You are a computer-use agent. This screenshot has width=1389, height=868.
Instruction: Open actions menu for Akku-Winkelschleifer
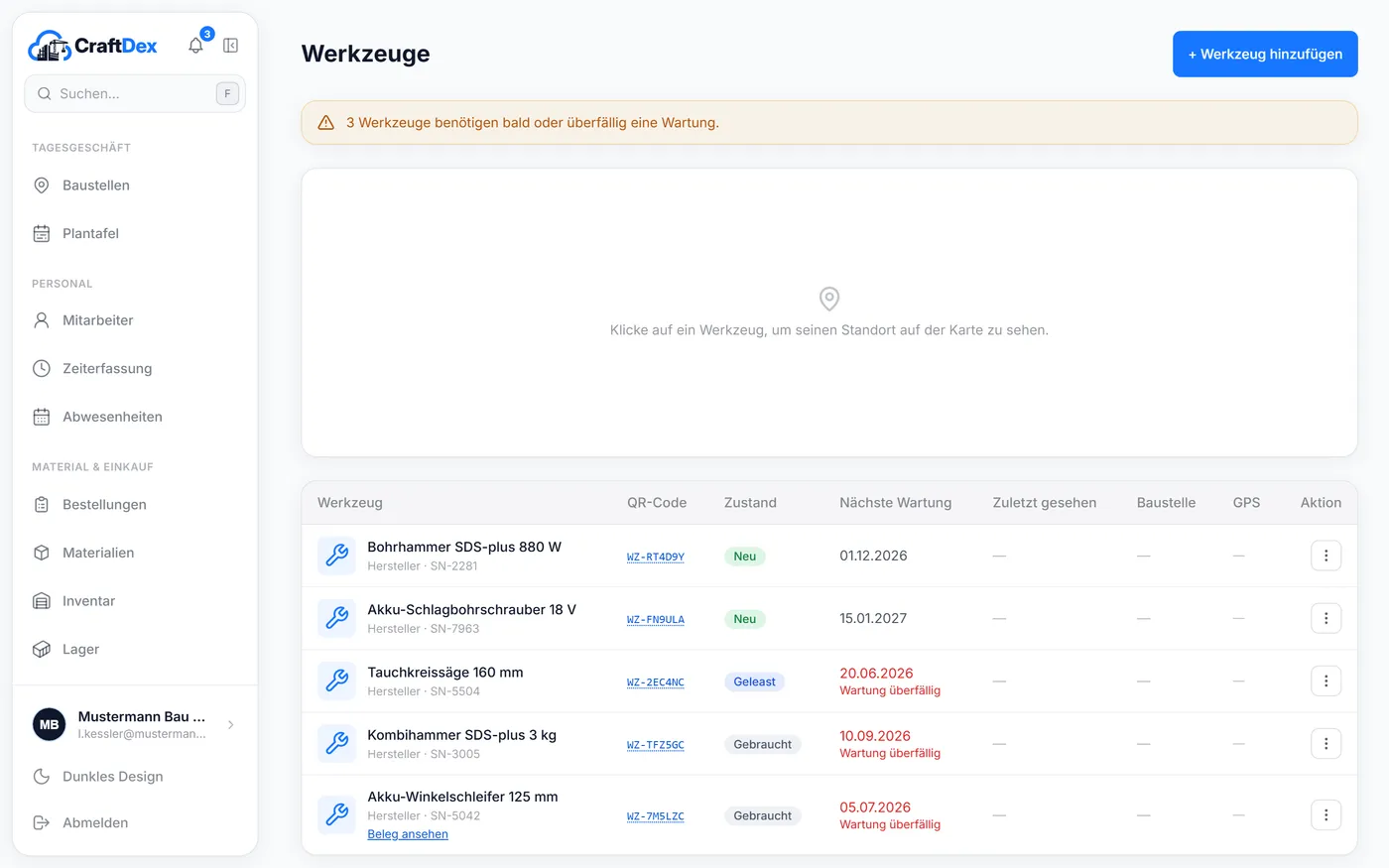(1326, 815)
